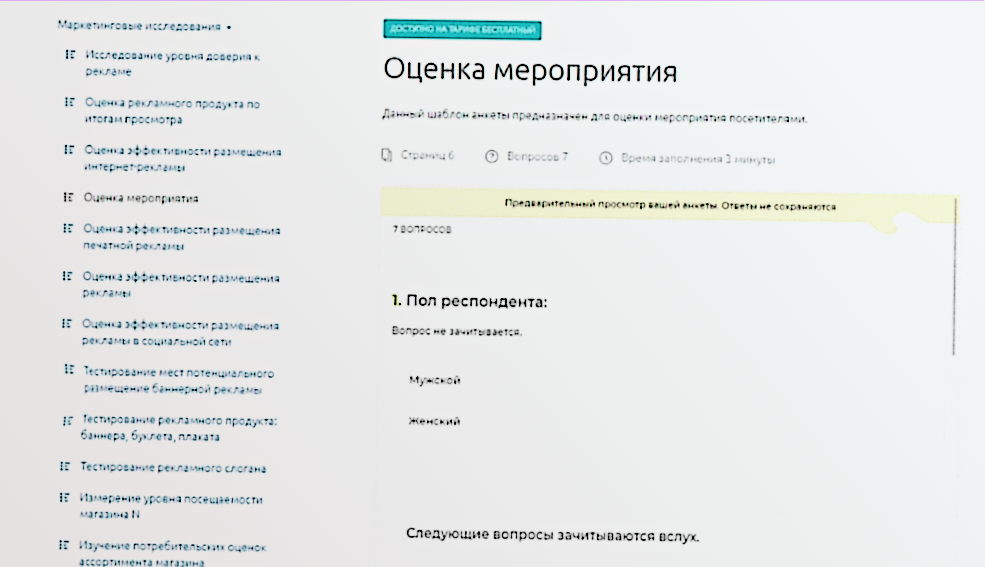Click the note 'Вопрос не зачитывается.'
Image resolution: width=985 pixels, height=567 pixels.
click(x=457, y=331)
